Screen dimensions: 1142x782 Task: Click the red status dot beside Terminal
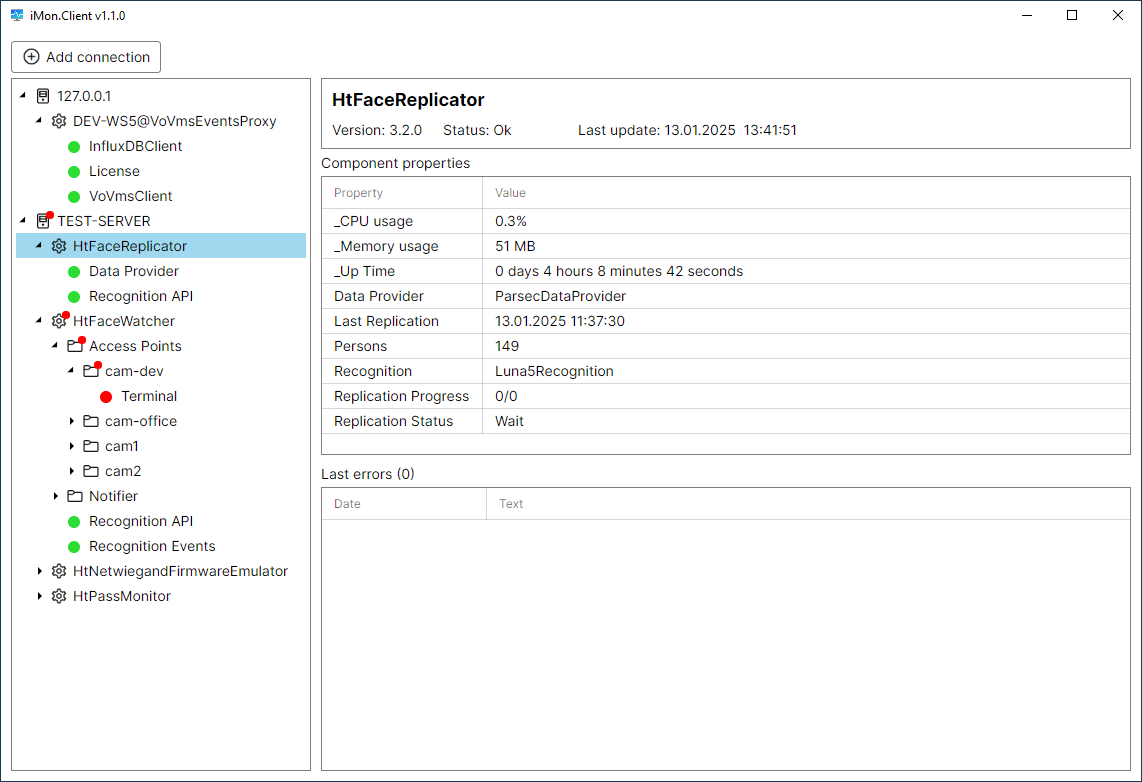click(x=106, y=396)
